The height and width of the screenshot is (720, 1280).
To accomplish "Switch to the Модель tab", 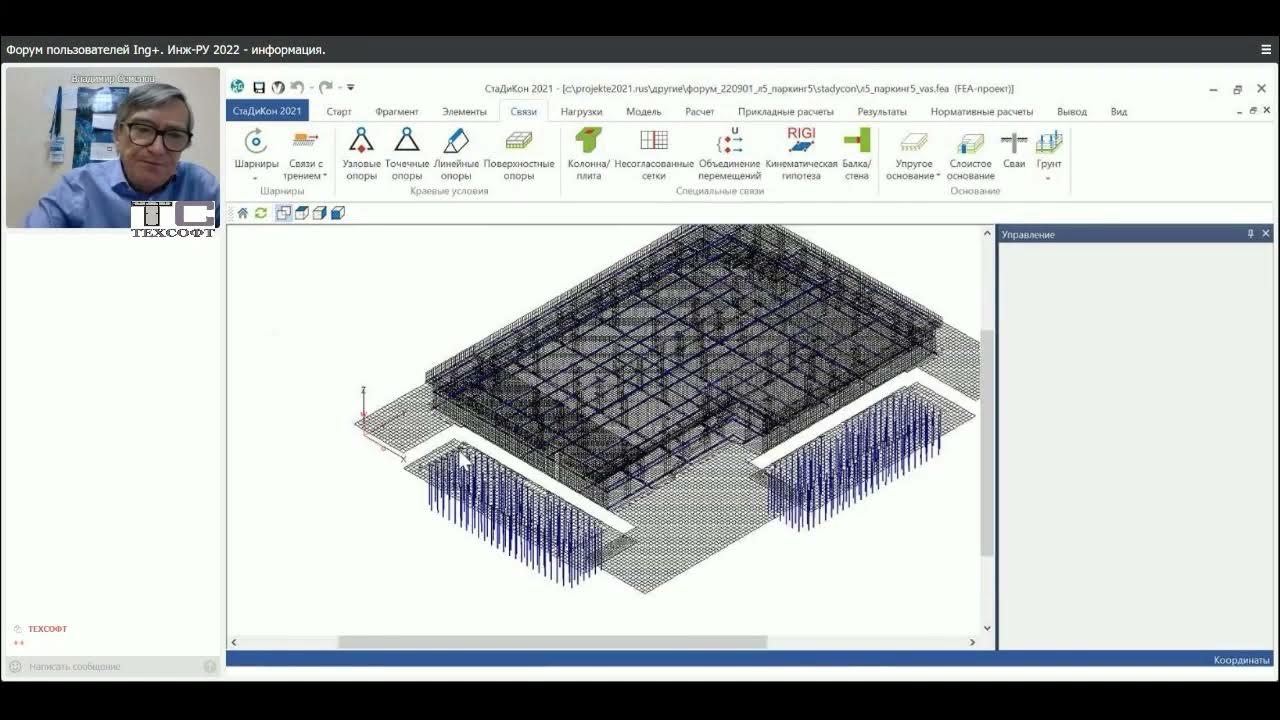I will [644, 112].
